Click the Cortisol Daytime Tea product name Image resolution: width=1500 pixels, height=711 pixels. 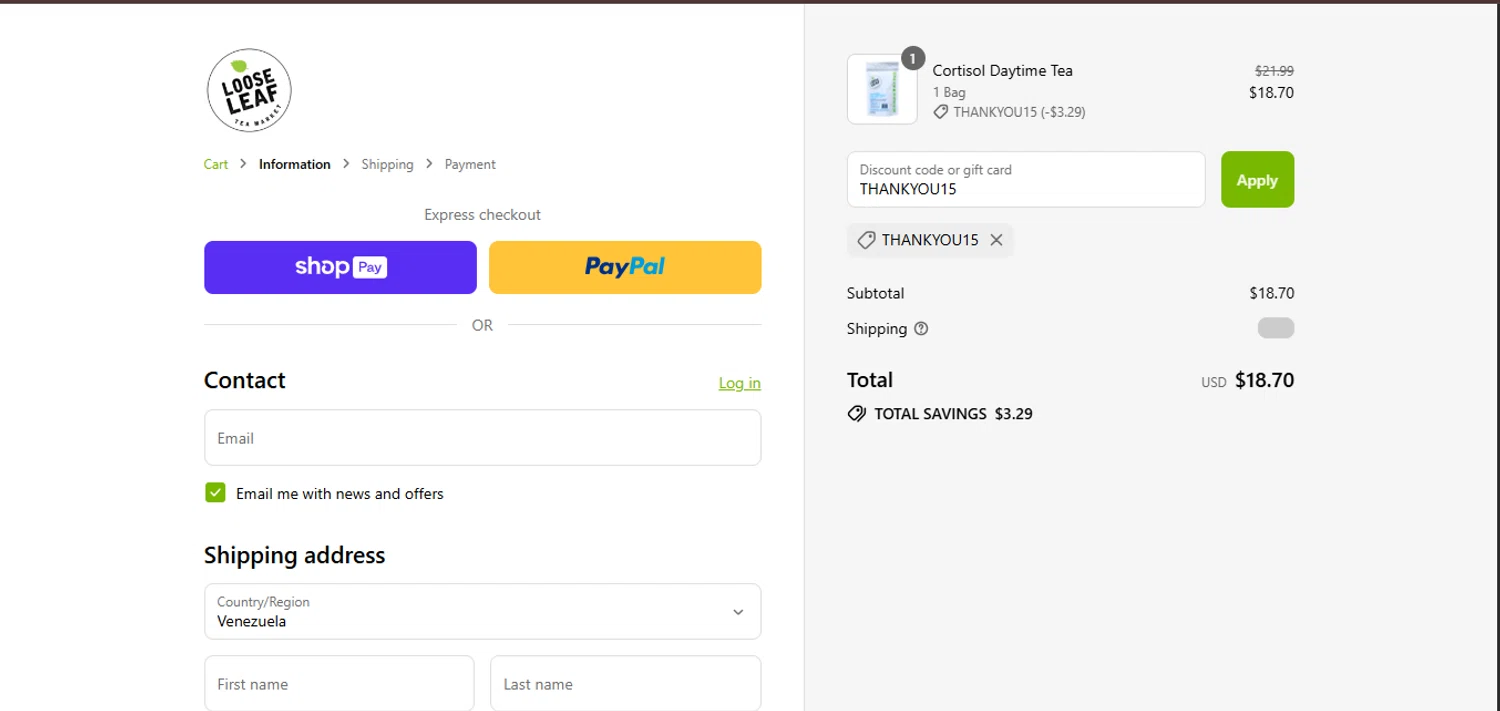tap(1002, 70)
